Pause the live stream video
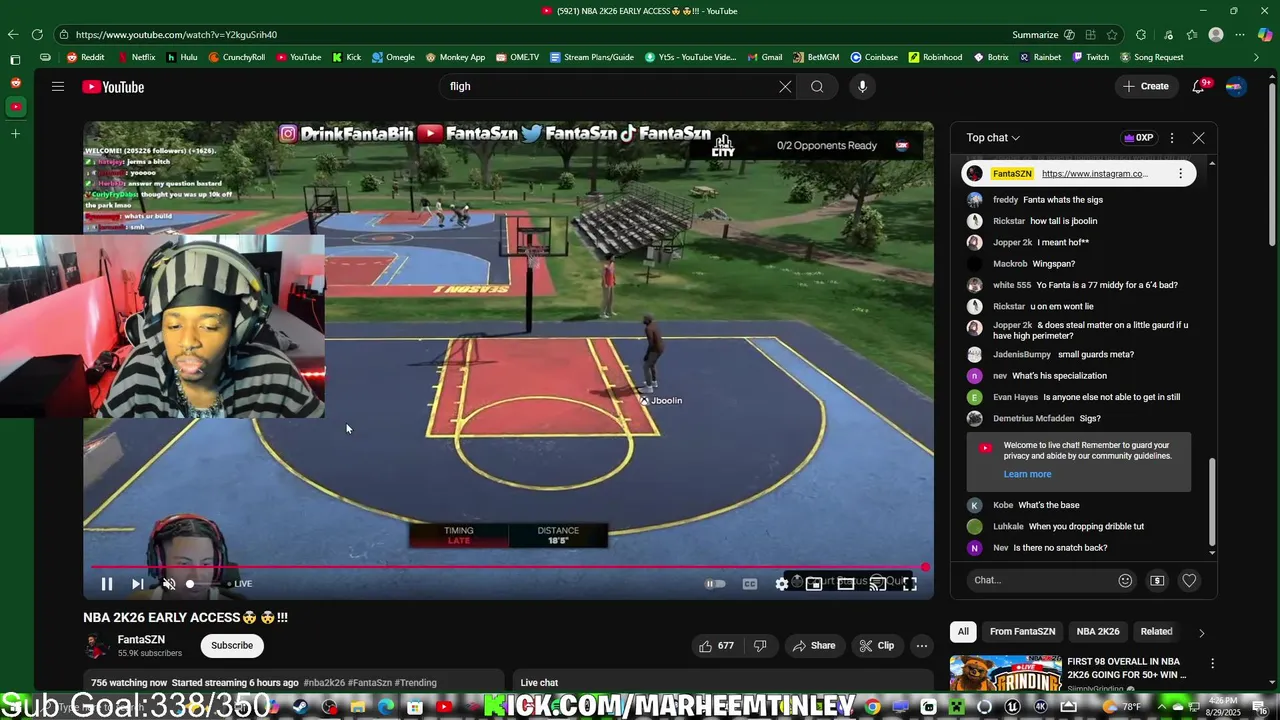The image size is (1280, 720). [x=107, y=584]
